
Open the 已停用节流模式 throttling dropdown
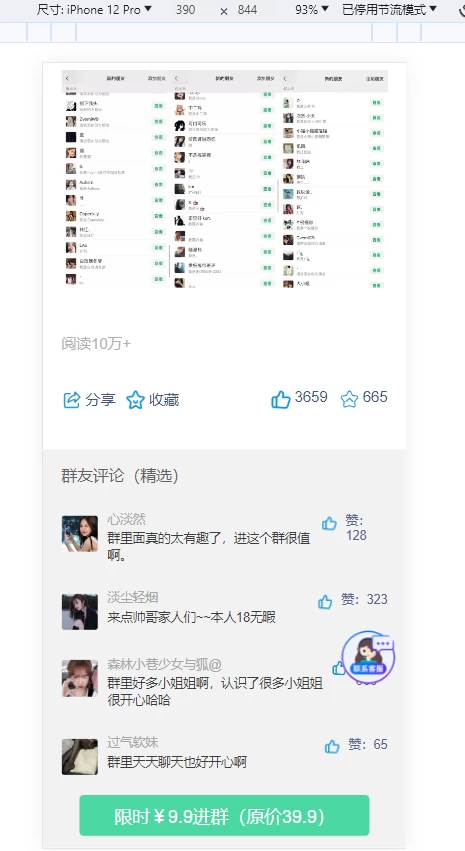[x=390, y=9]
